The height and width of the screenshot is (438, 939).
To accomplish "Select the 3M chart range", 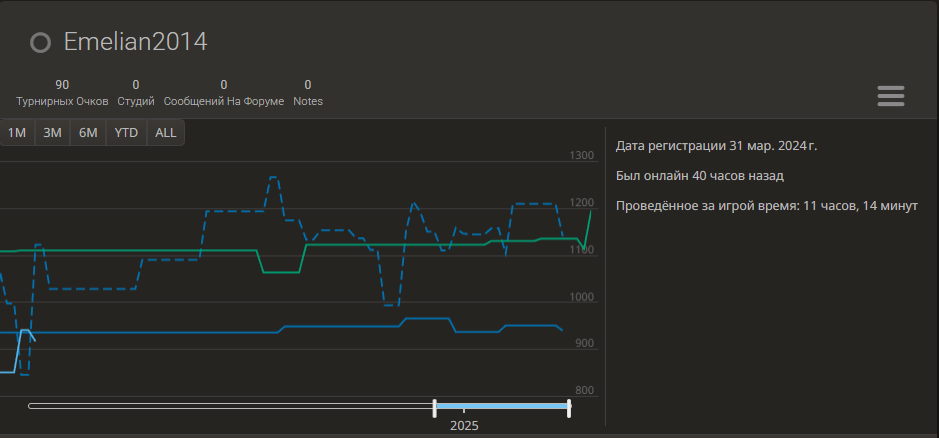I will click(x=52, y=132).
